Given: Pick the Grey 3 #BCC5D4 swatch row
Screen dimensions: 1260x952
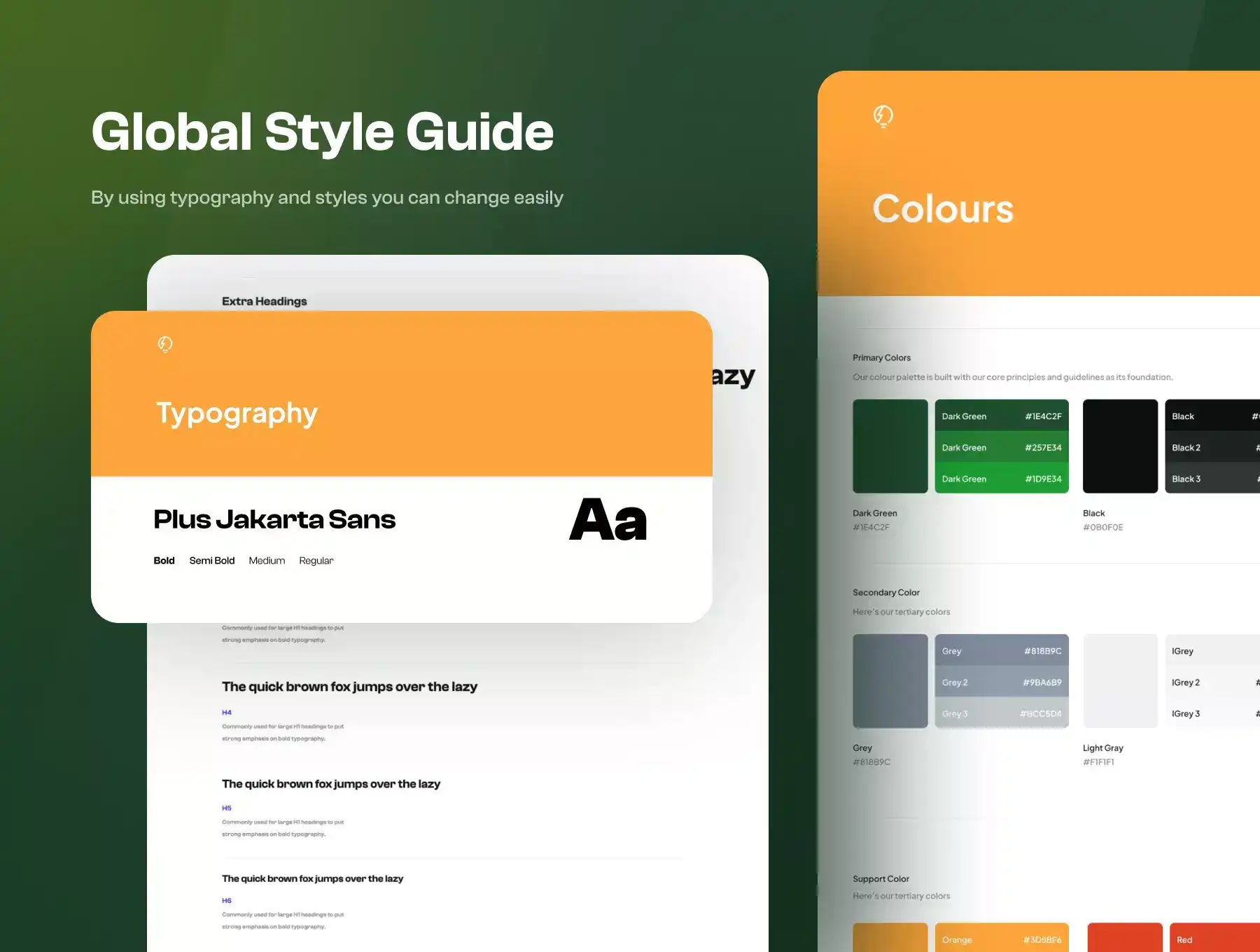Looking at the screenshot, I should (x=1001, y=714).
